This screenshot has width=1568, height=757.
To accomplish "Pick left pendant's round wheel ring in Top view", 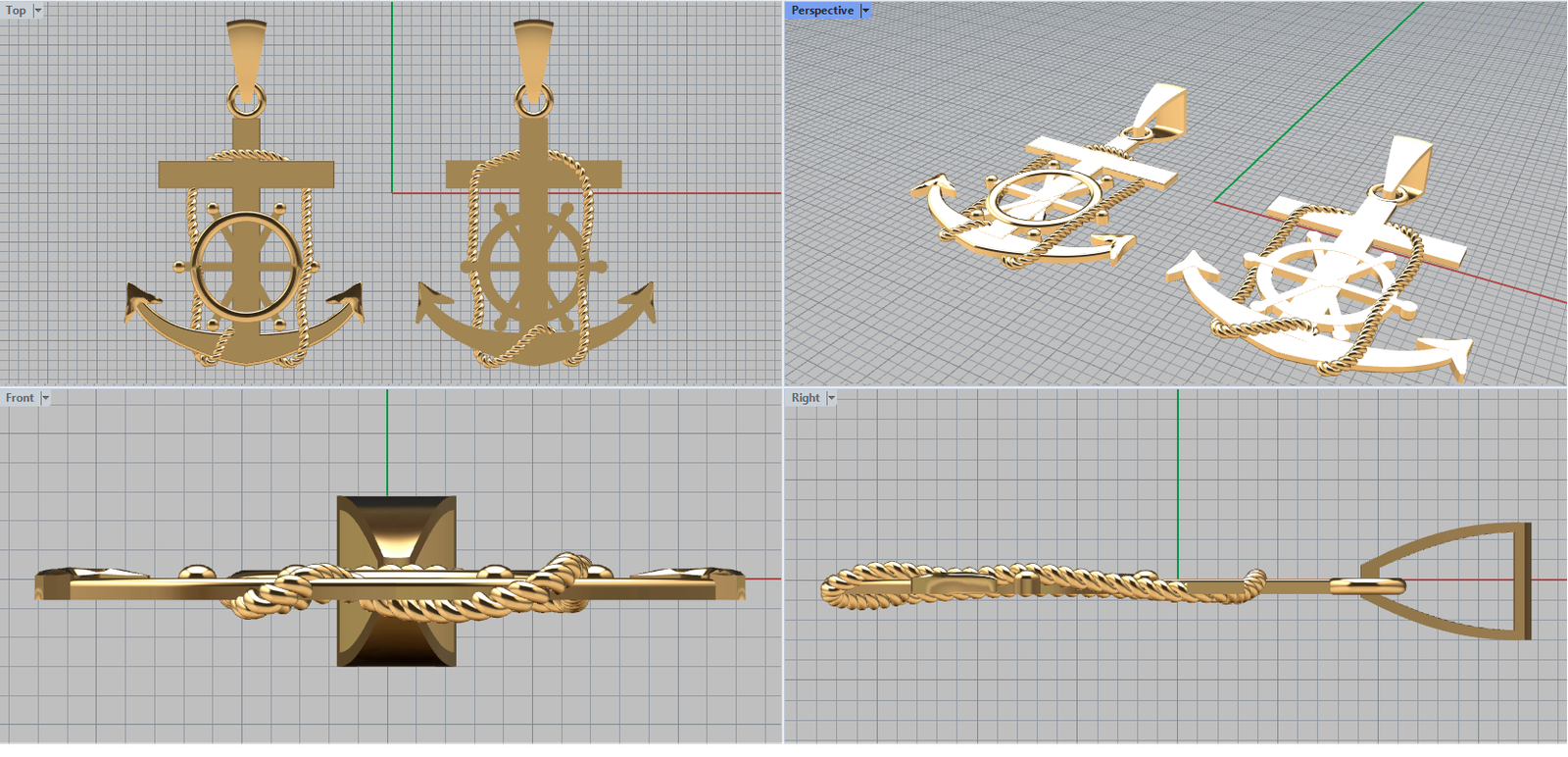I will 198,265.
